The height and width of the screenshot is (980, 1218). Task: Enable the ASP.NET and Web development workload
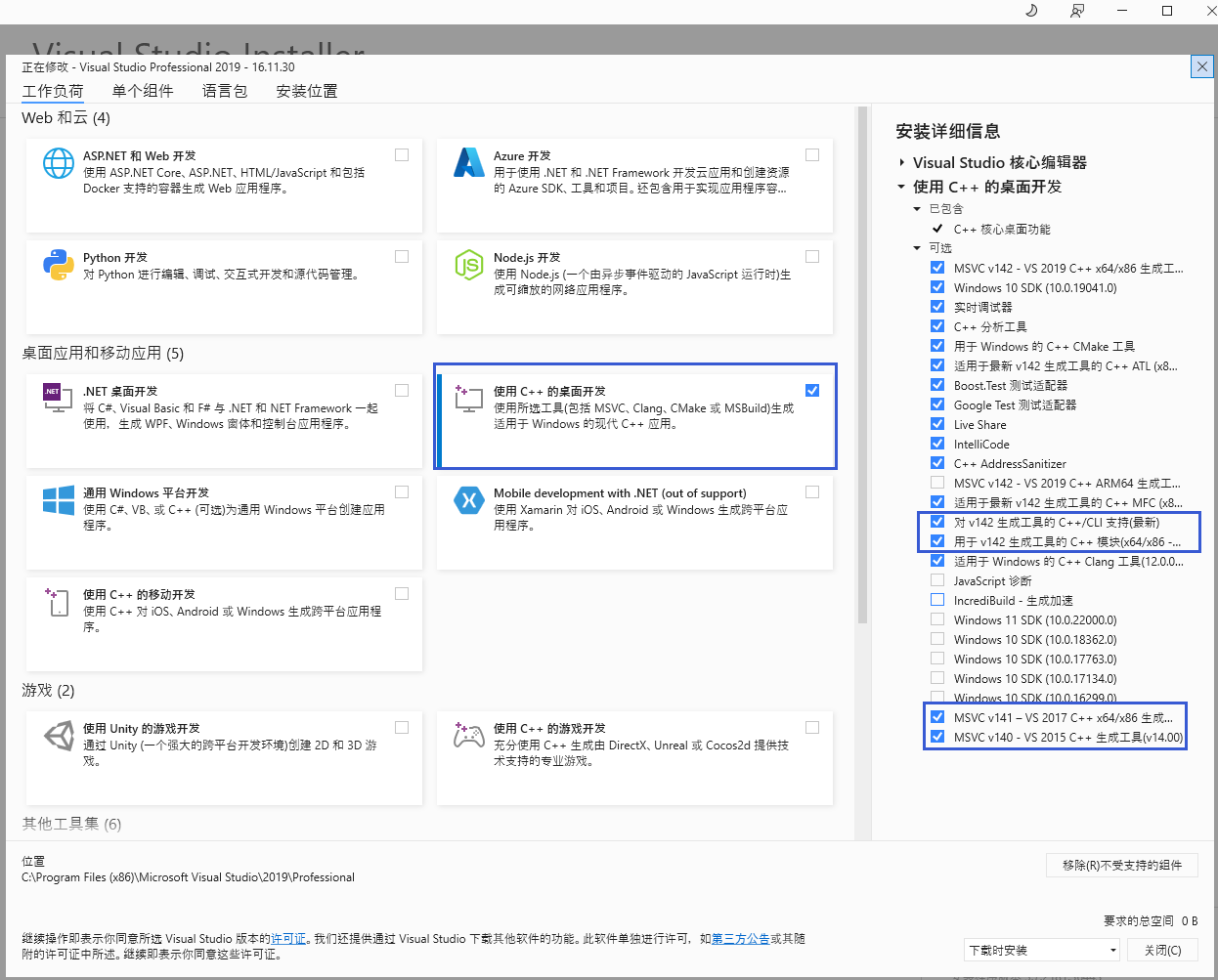tap(402, 154)
